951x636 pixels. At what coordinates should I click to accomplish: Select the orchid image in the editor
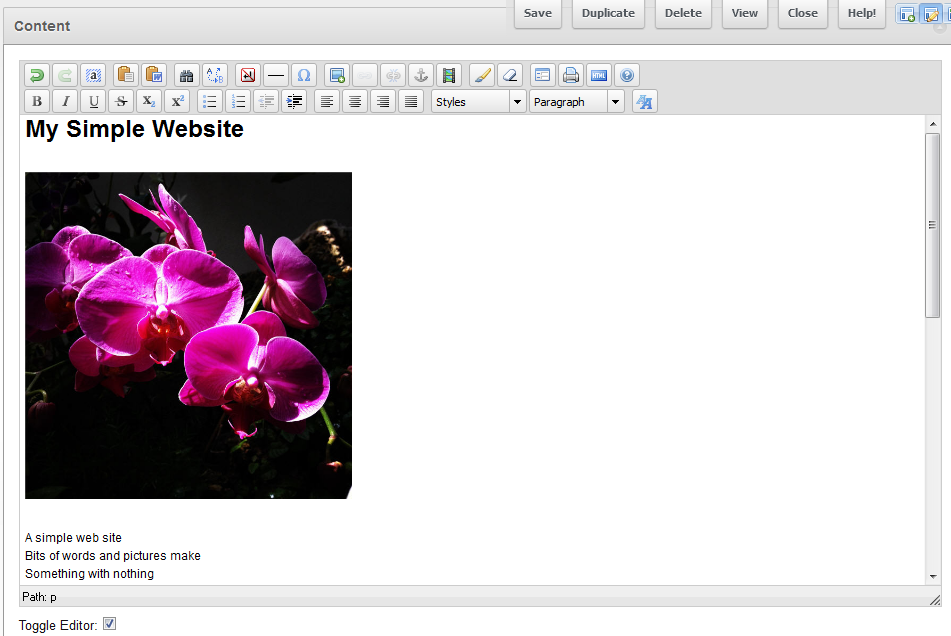tap(188, 335)
